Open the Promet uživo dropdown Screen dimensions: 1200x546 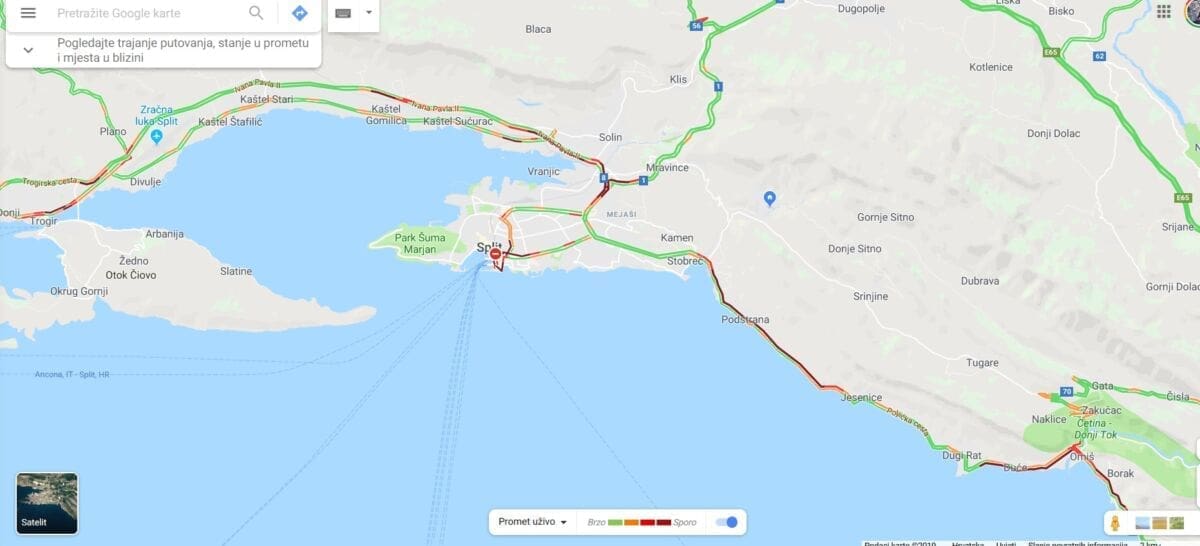[x=533, y=522]
